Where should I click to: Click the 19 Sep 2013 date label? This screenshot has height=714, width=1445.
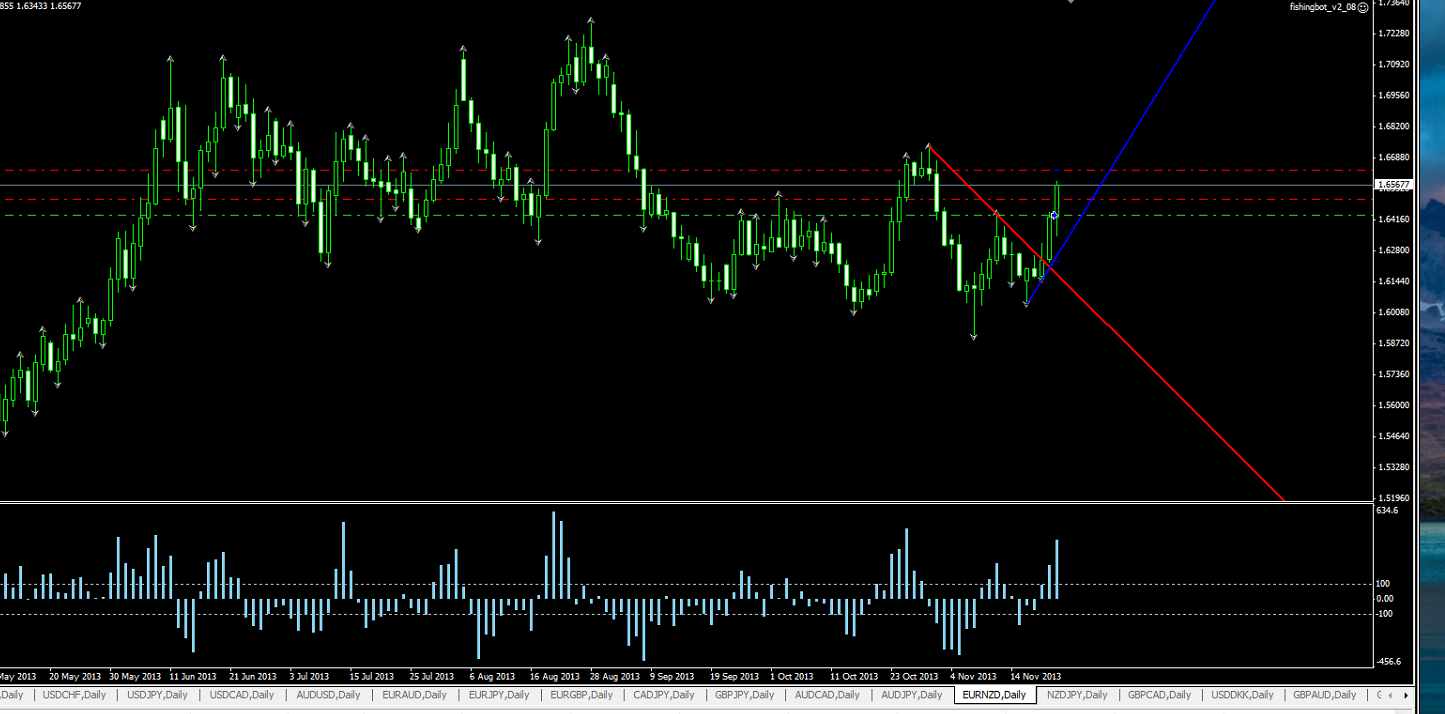735,676
